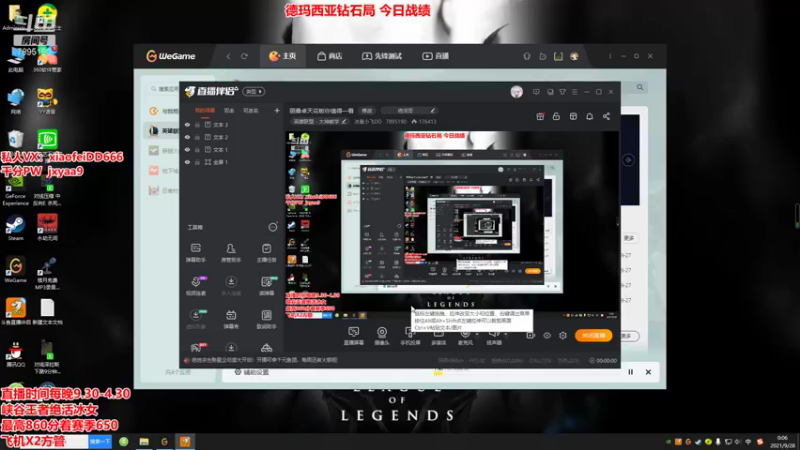Open the video co-stream tool with microphone icon

pos(195,286)
